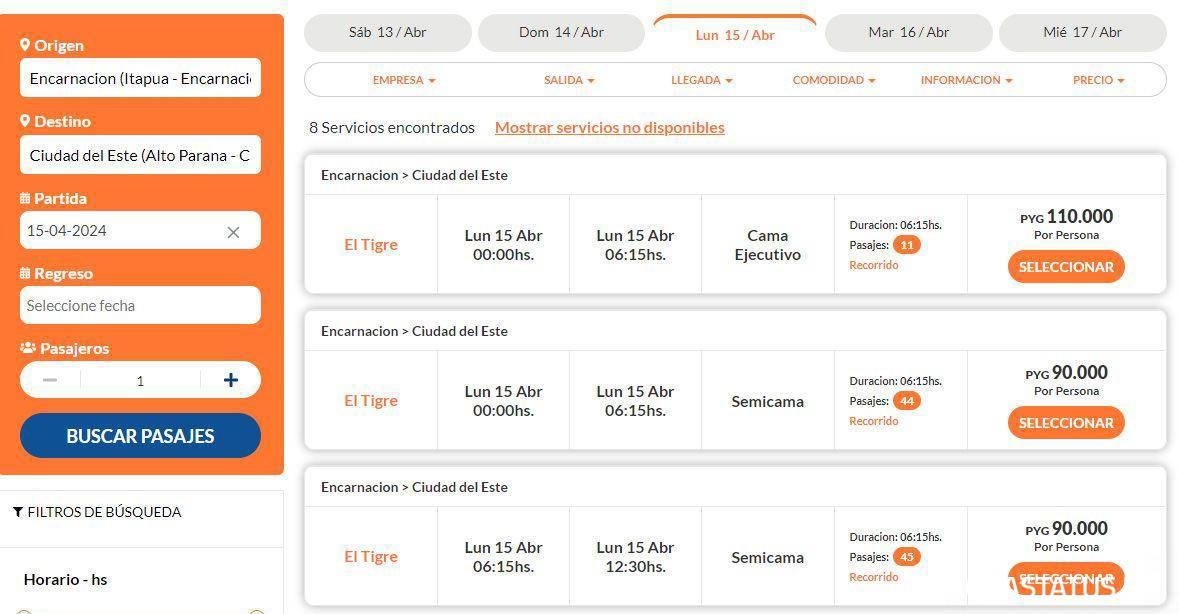This screenshot has width=1179, height=614.
Task: Click the Origen input field
Action: (140, 77)
